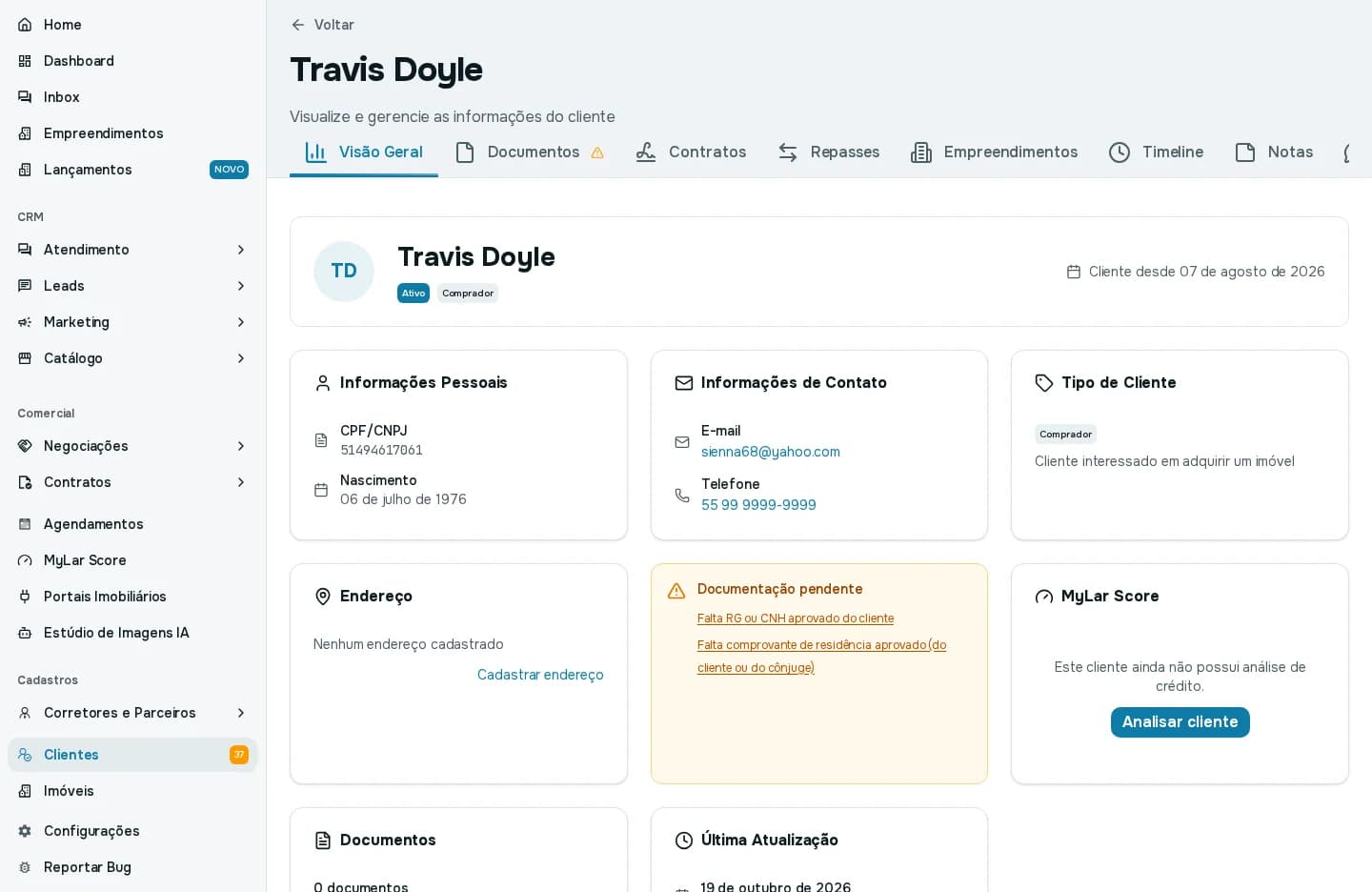Open the Empreendimentos tab
Image resolution: width=1372 pixels, height=892 pixels.
(x=994, y=152)
